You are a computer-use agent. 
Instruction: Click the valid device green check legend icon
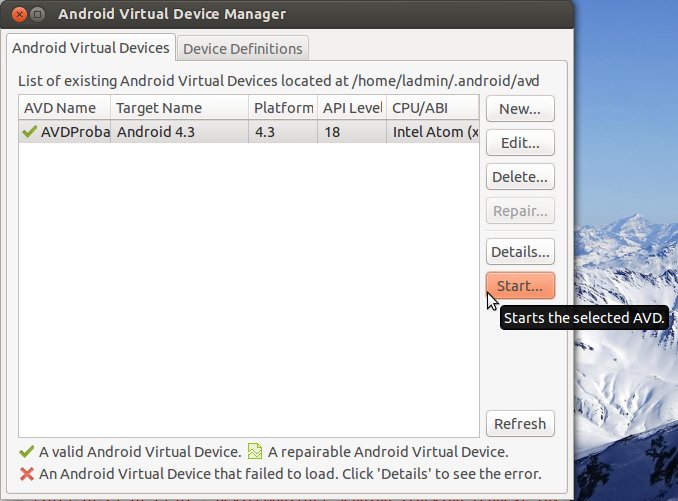tap(26, 452)
